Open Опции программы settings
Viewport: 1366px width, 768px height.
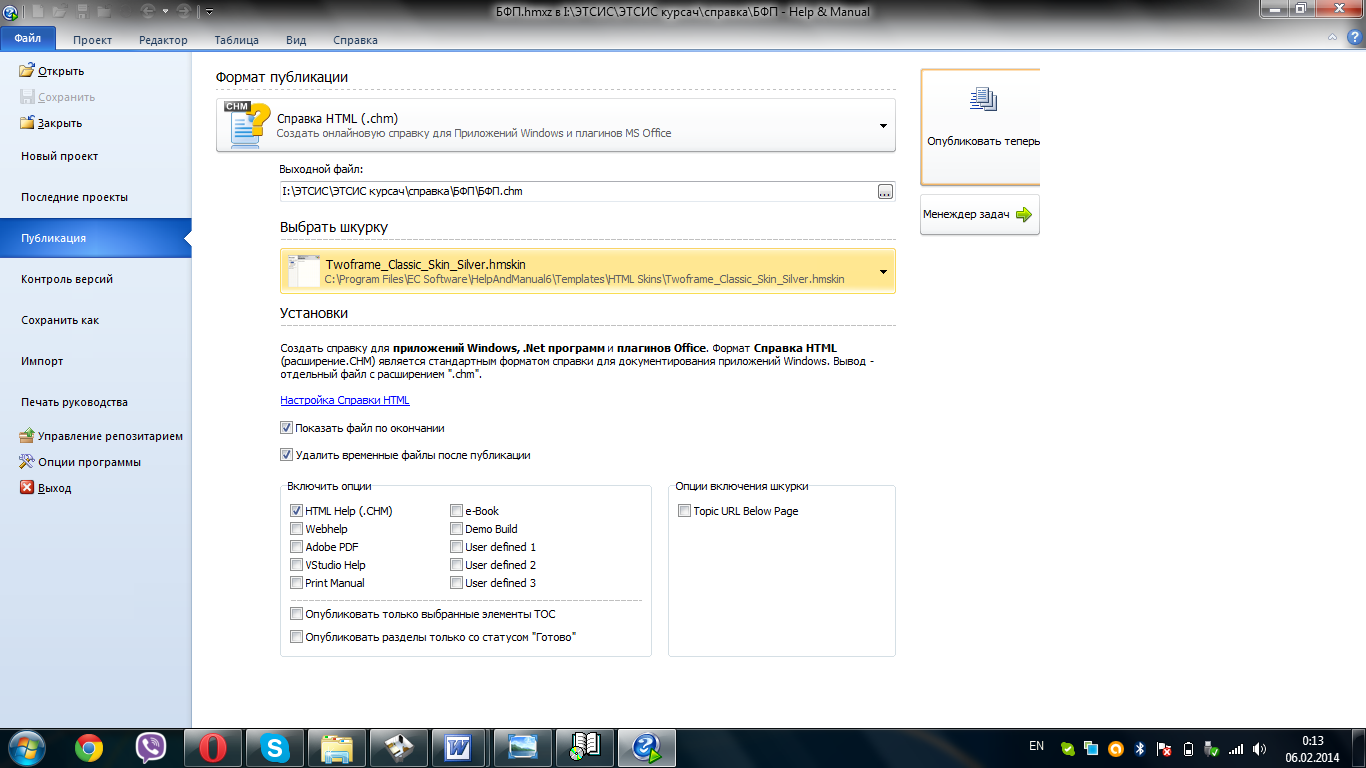coord(80,462)
